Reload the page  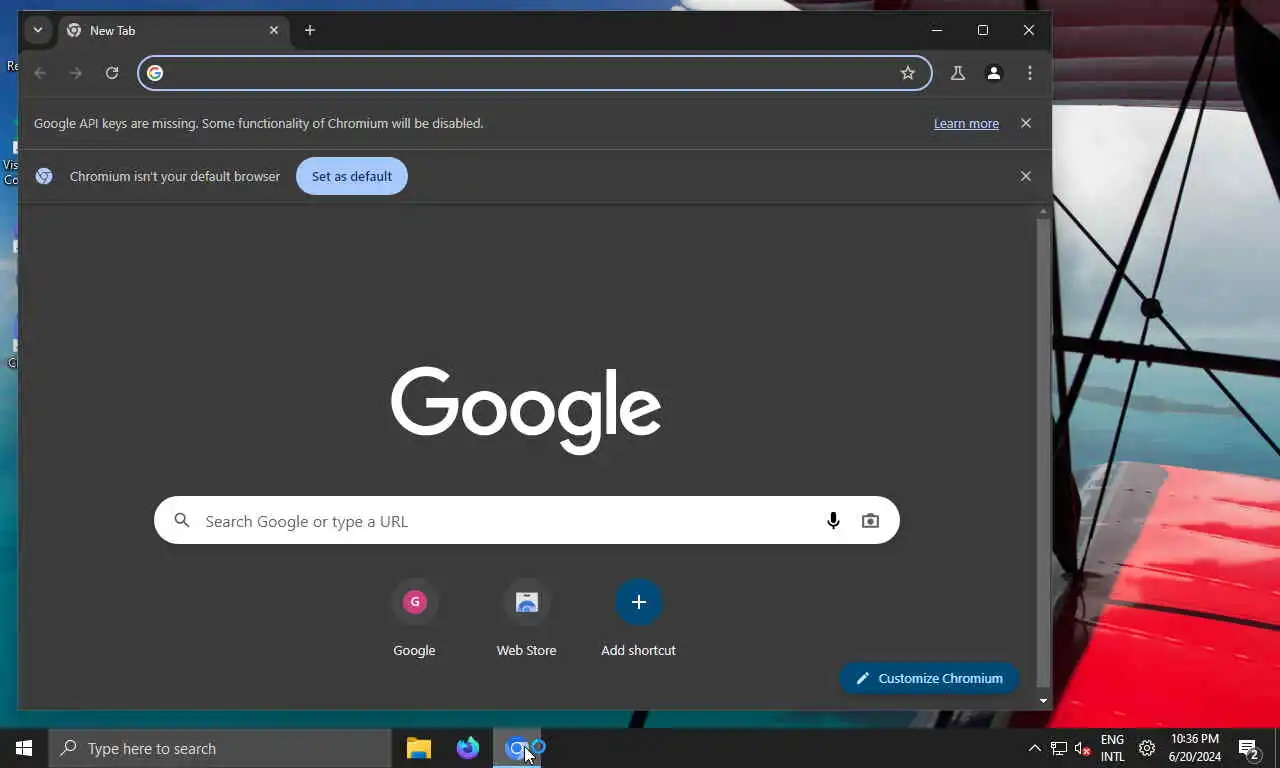(112, 73)
